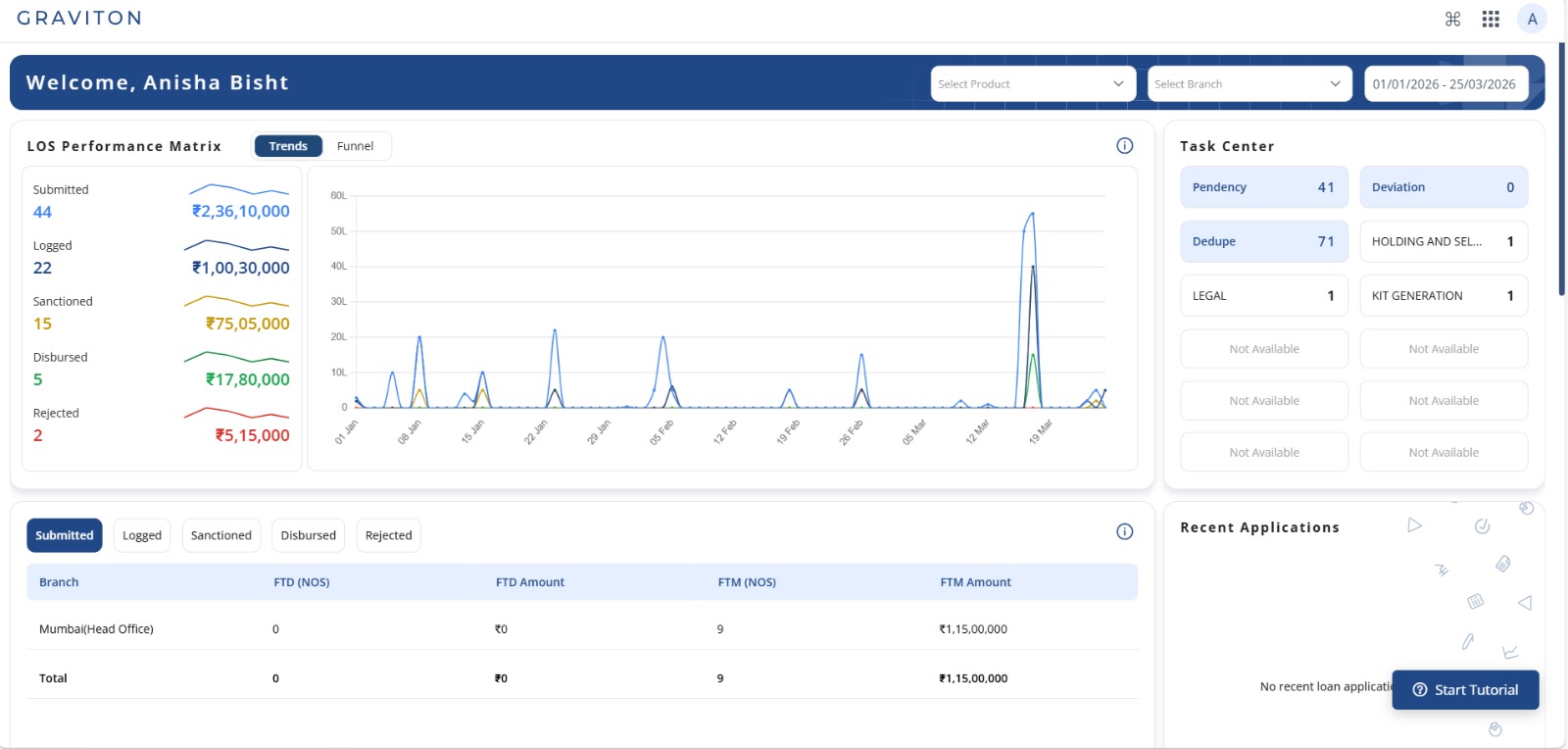Viewport: 1568px width, 749px height.
Task: Click the info icon above branch table
Action: (x=1124, y=531)
